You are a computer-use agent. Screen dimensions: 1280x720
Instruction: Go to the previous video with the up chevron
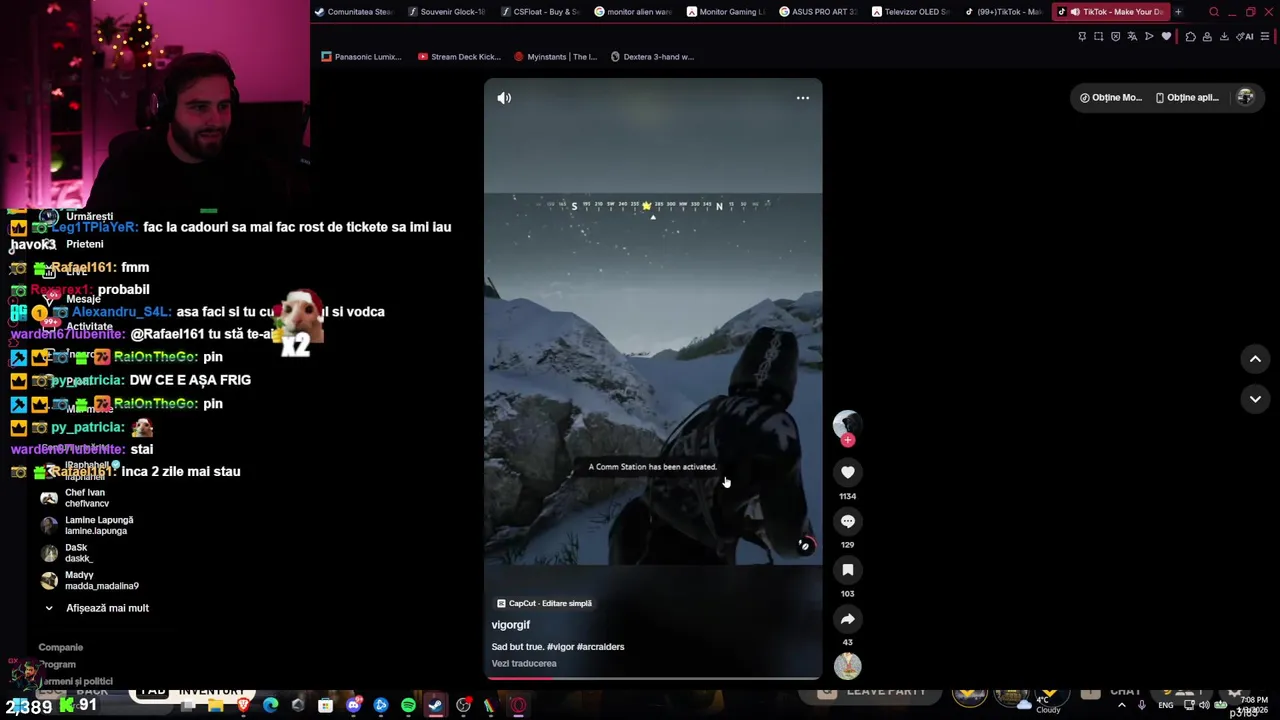pyautogui.click(x=1255, y=359)
